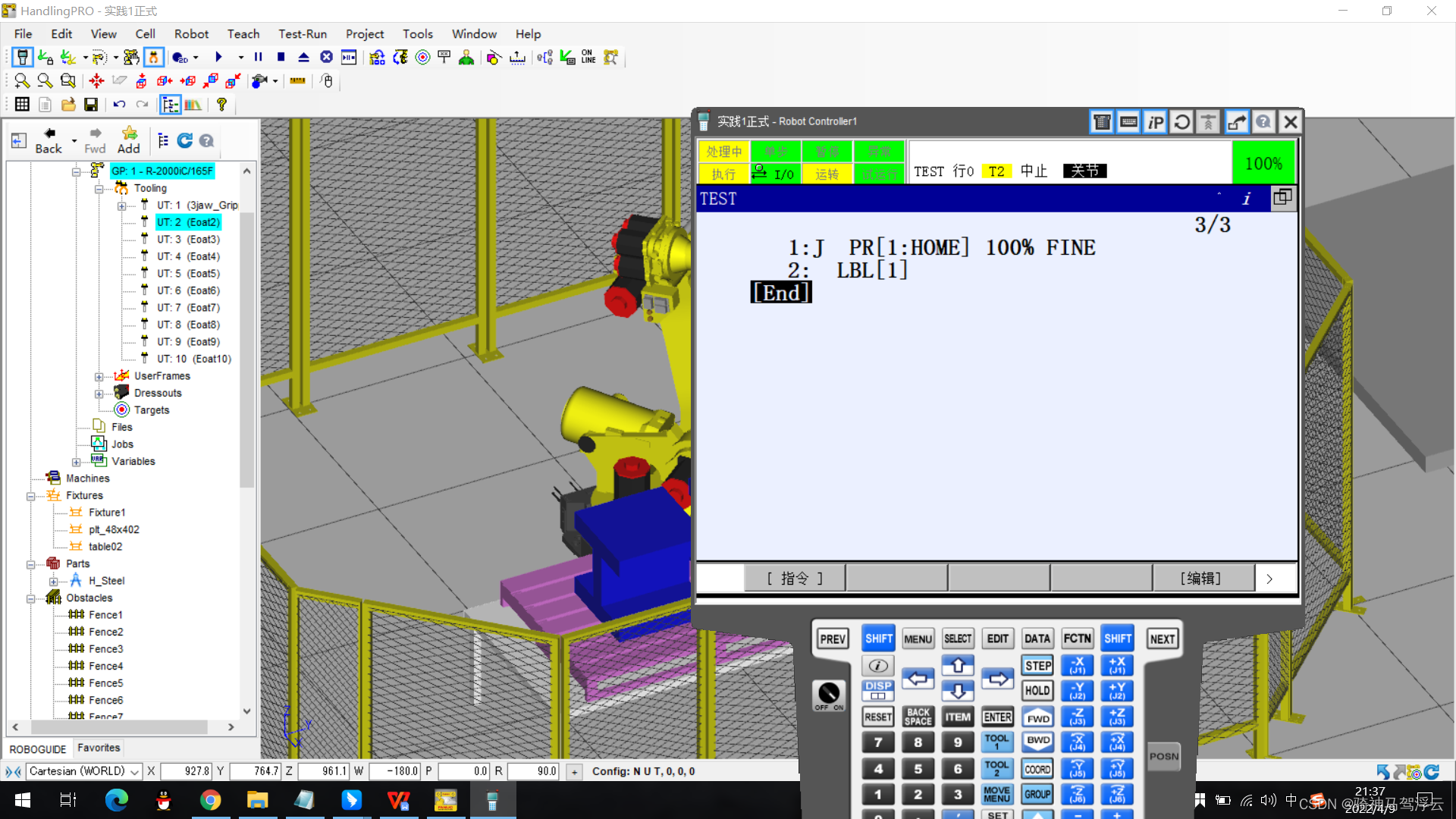Screen dimensions: 1456x819
Task: Toggle the teach pendant show/hide icon
Action: pyautogui.click(x=23, y=58)
